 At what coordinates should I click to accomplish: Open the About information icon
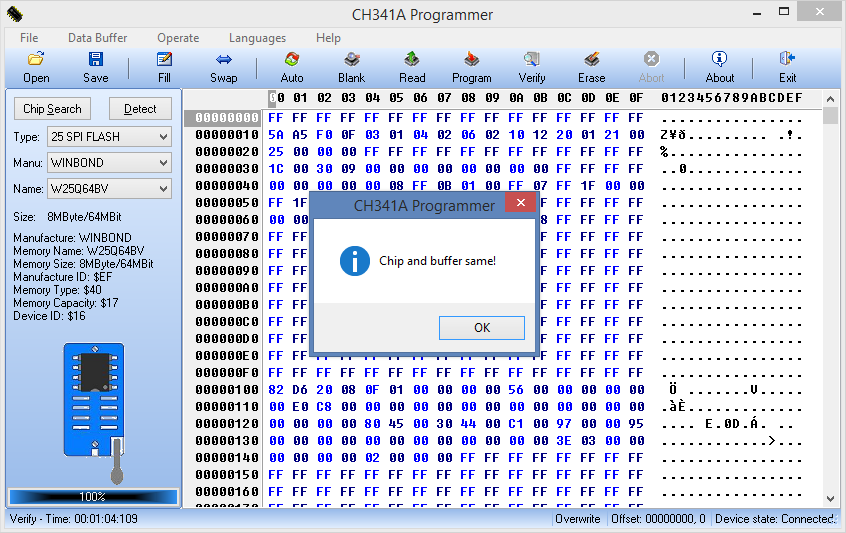tap(719, 58)
